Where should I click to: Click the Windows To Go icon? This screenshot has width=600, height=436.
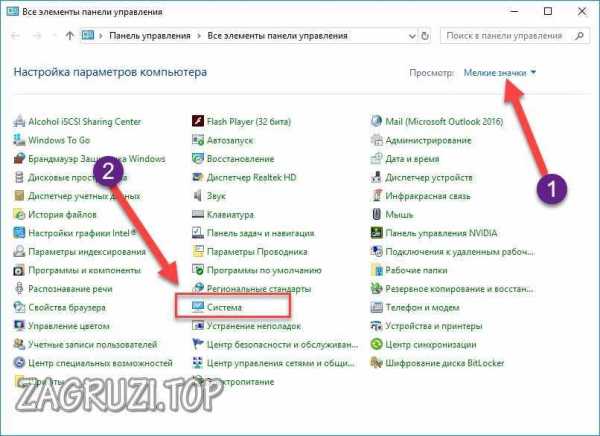[x=19, y=140]
